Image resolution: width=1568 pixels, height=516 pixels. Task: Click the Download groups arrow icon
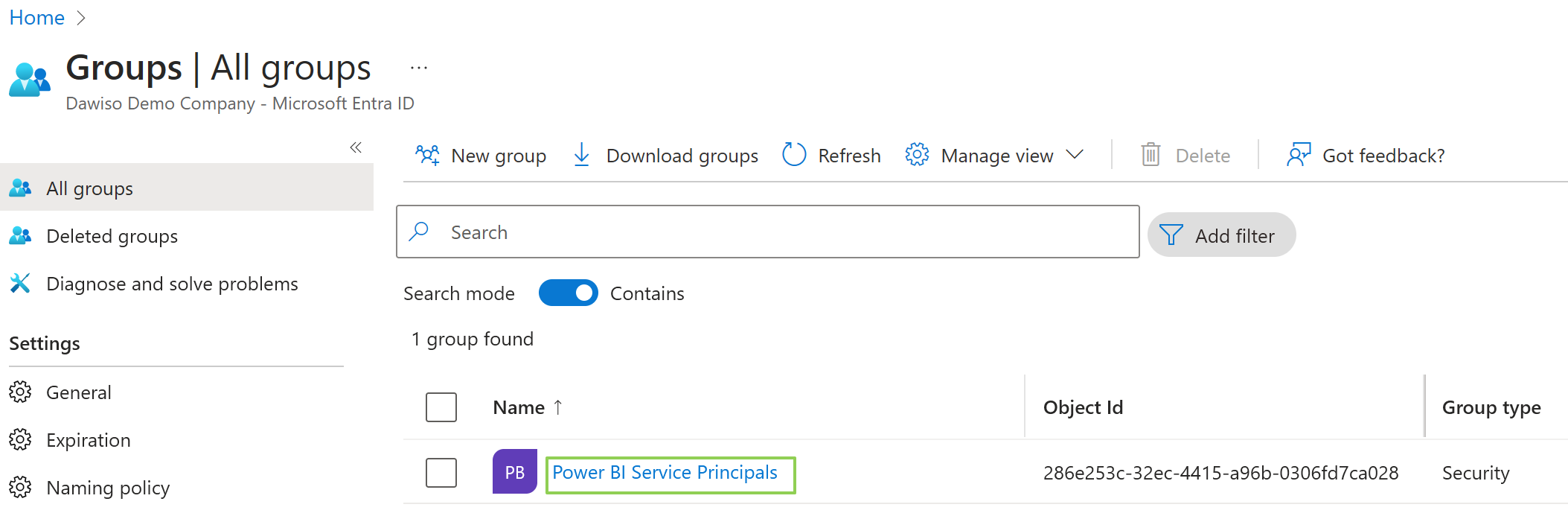(x=582, y=155)
